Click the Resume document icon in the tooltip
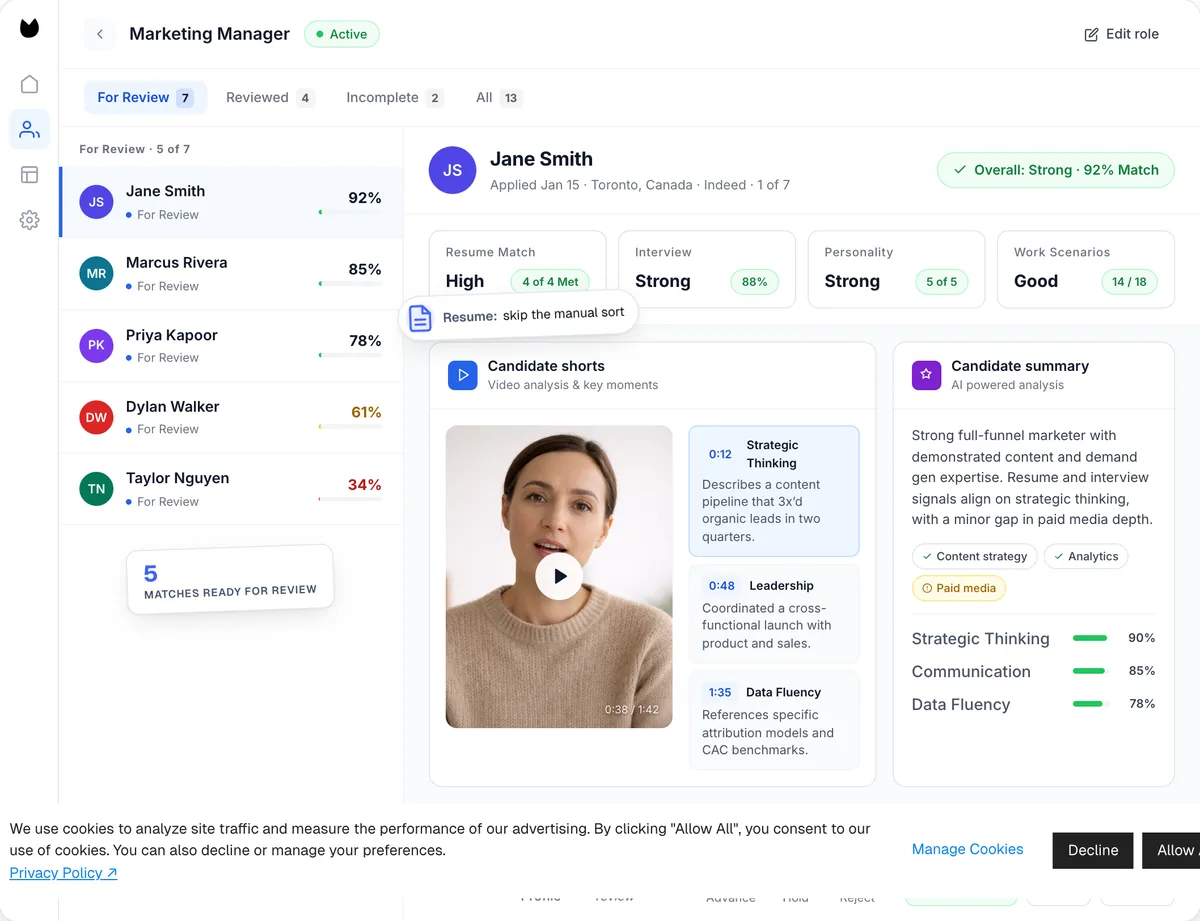This screenshot has height=921, width=1200. (x=421, y=318)
